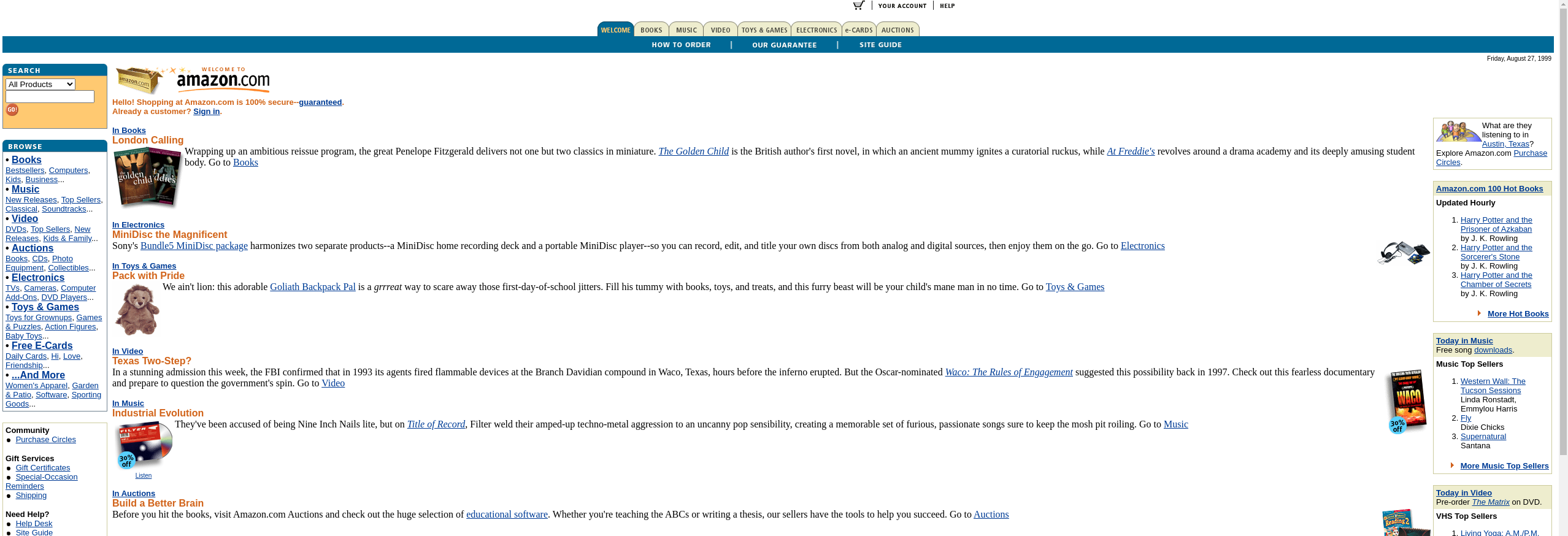Open the shopping cart icon
1568x536 pixels.
click(x=859, y=6)
